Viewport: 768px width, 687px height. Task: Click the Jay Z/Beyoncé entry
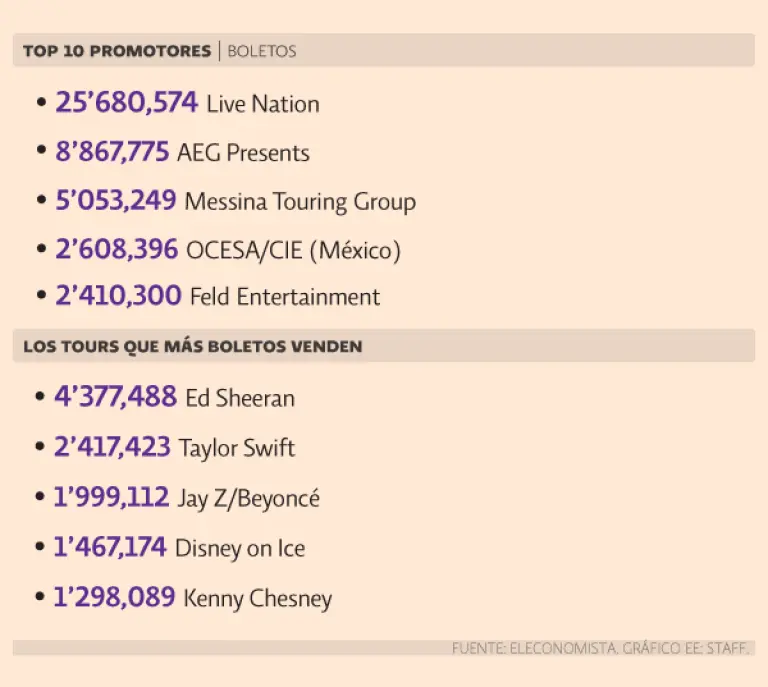(x=249, y=498)
